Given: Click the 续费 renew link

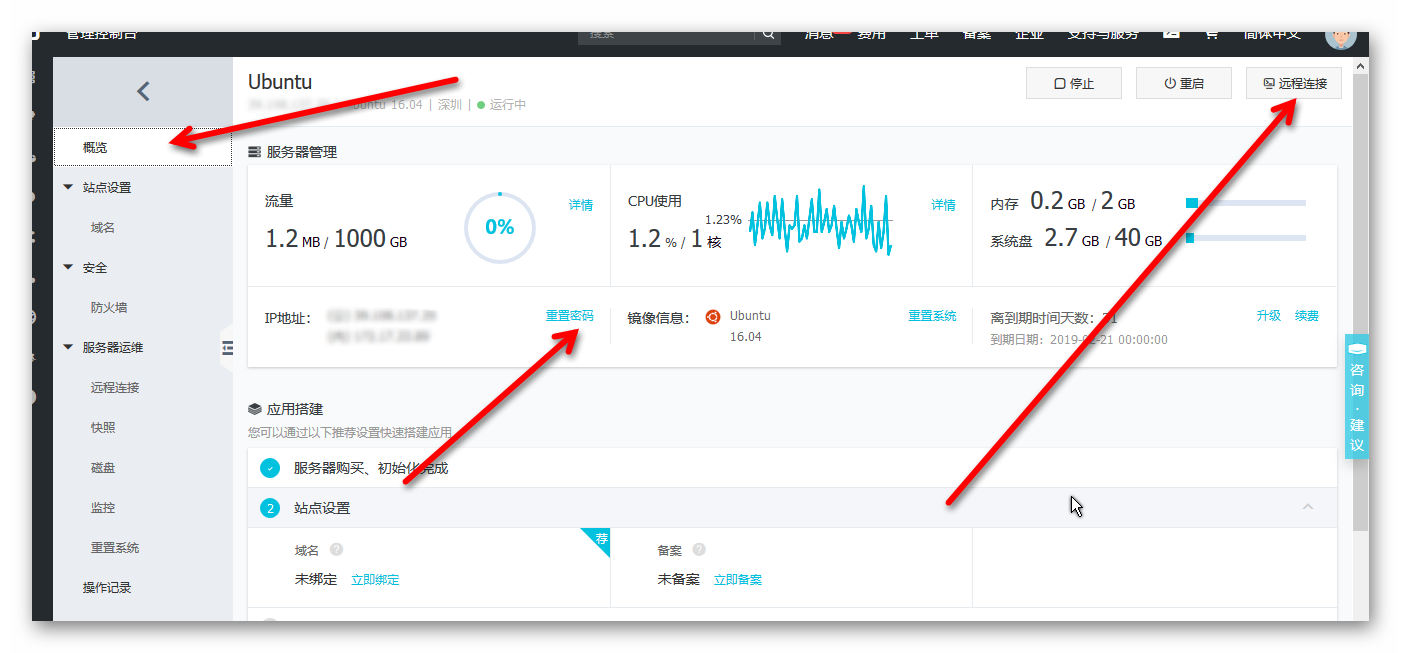Looking at the screenshot, I should pyautogui.click(x=1307, y=316).
